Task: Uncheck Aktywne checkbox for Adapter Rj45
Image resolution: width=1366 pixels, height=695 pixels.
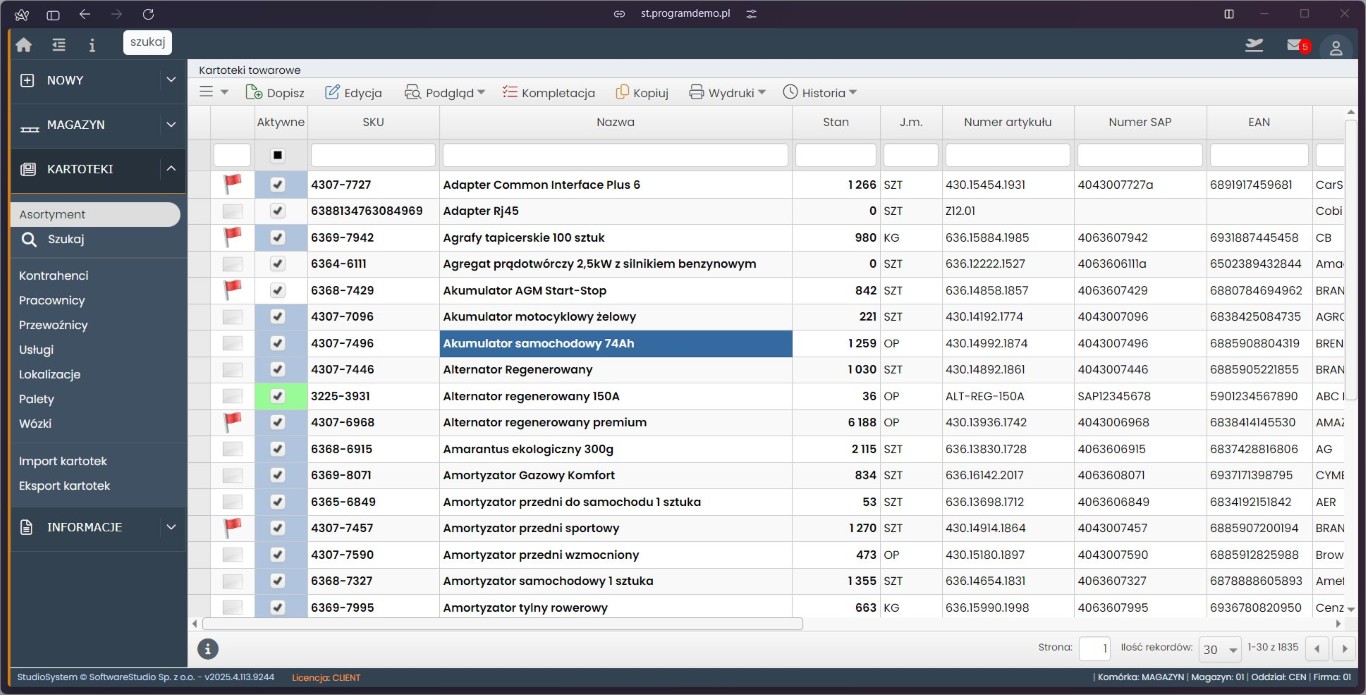Action: pyautogui.click(x=278, y=211)
